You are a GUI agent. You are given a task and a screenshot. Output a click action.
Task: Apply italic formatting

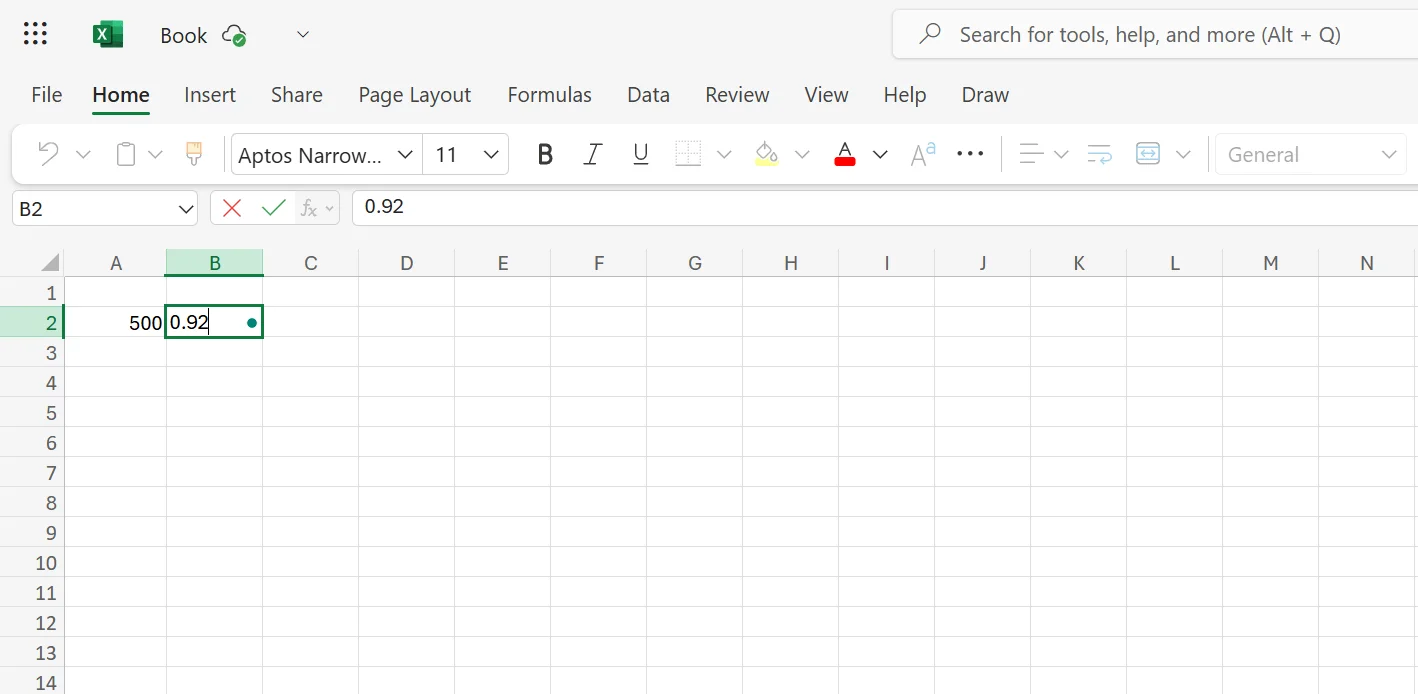[592, 154]
